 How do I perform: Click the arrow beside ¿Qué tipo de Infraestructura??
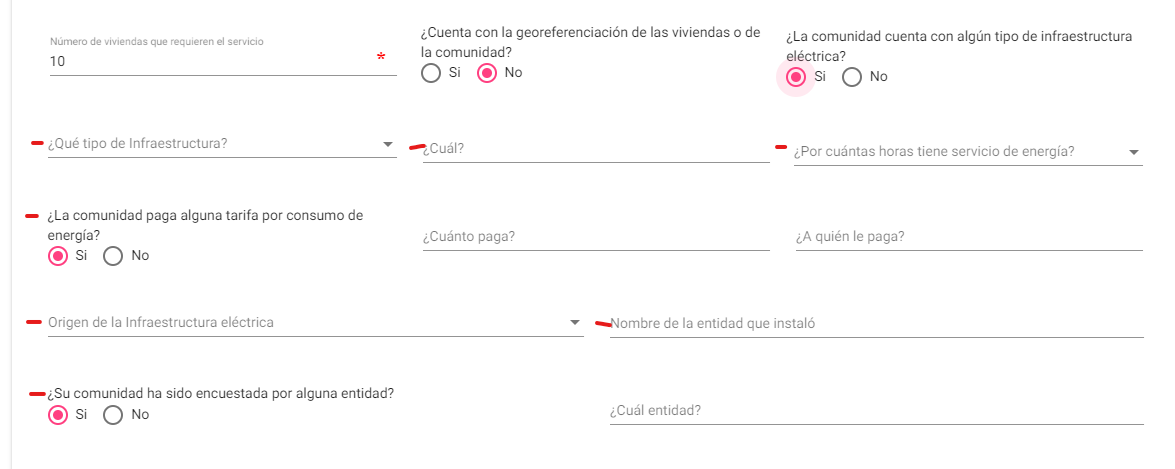click(388, 144)
